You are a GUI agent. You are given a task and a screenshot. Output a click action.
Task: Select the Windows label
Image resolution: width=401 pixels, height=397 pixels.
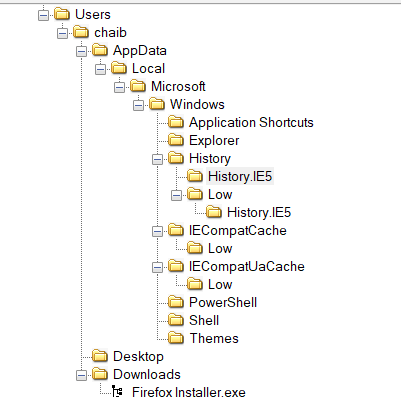[197, 105]
